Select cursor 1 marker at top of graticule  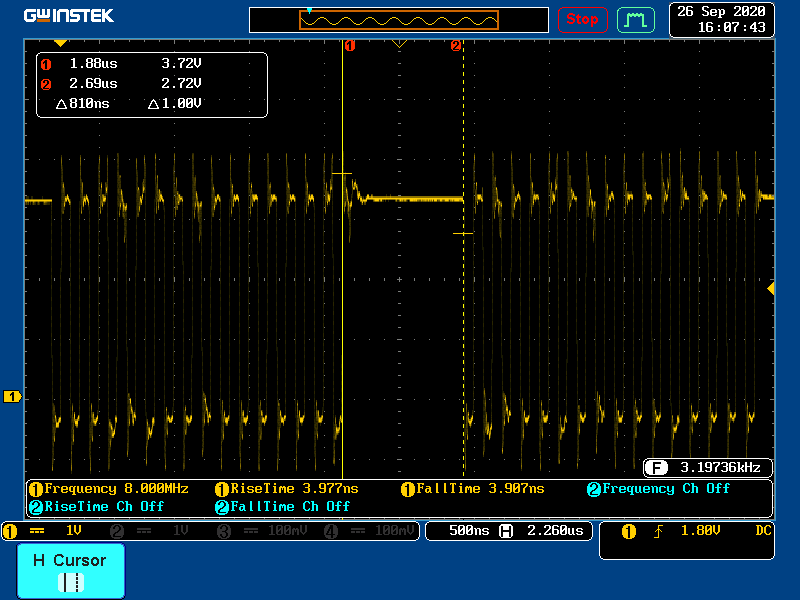pyautogui.click(x=350, y=46)
